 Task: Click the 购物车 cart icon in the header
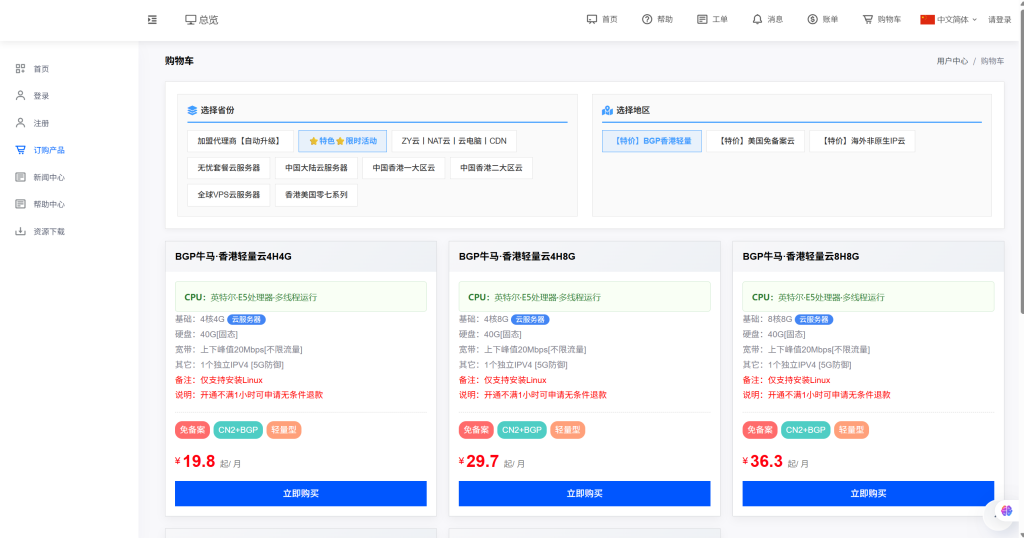867,20
